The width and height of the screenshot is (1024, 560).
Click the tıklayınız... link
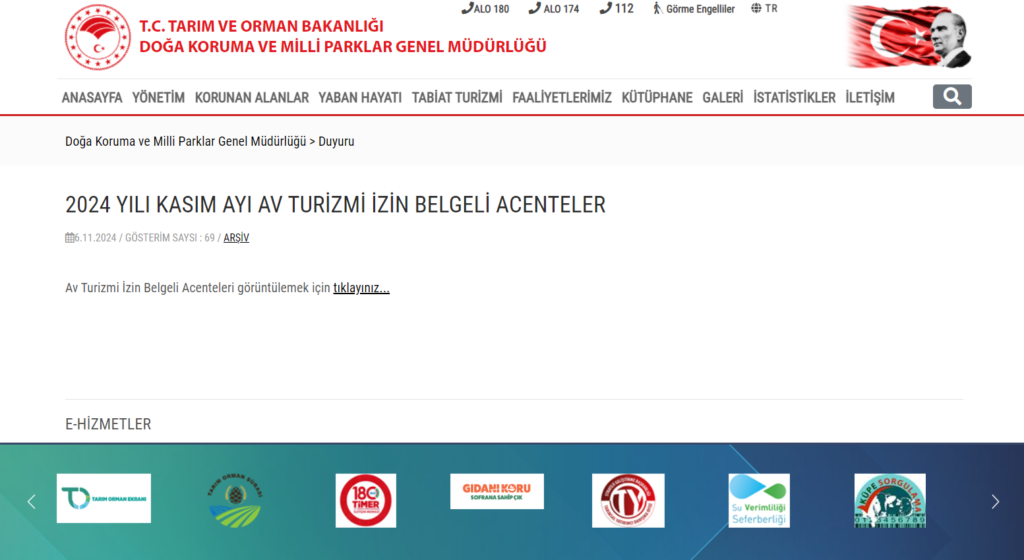(x=361, y=288)
